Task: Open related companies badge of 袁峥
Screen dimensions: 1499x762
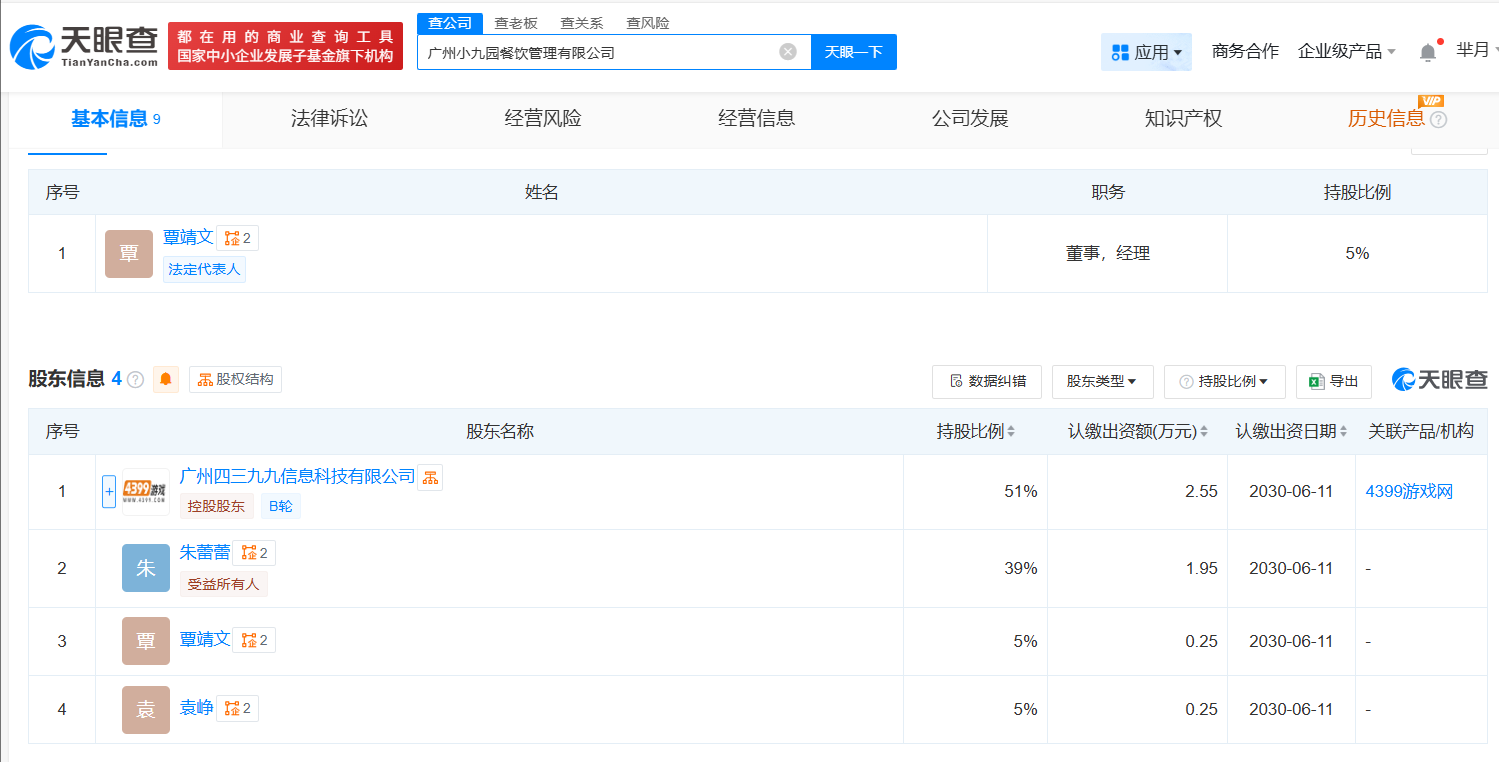Action: click(237, 709)
